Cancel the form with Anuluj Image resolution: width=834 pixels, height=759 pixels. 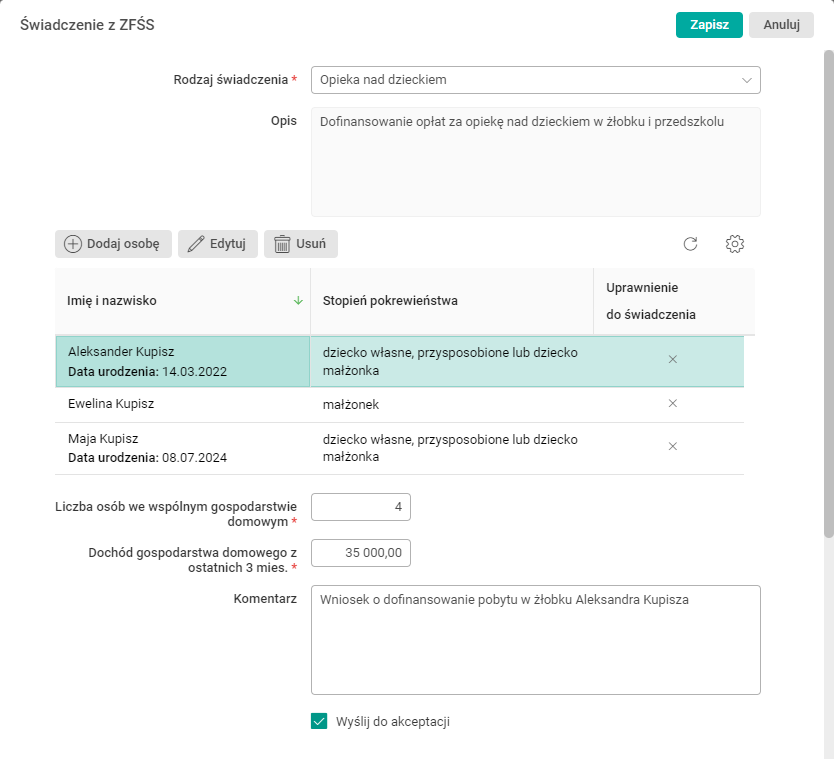click(781, 24)
